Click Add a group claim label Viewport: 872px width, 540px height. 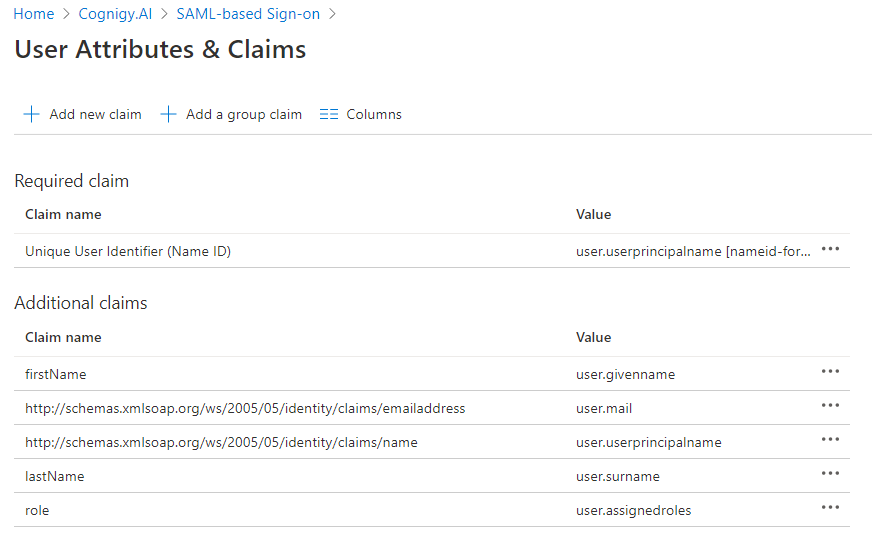pyautogui.click(x=244, y=115)
